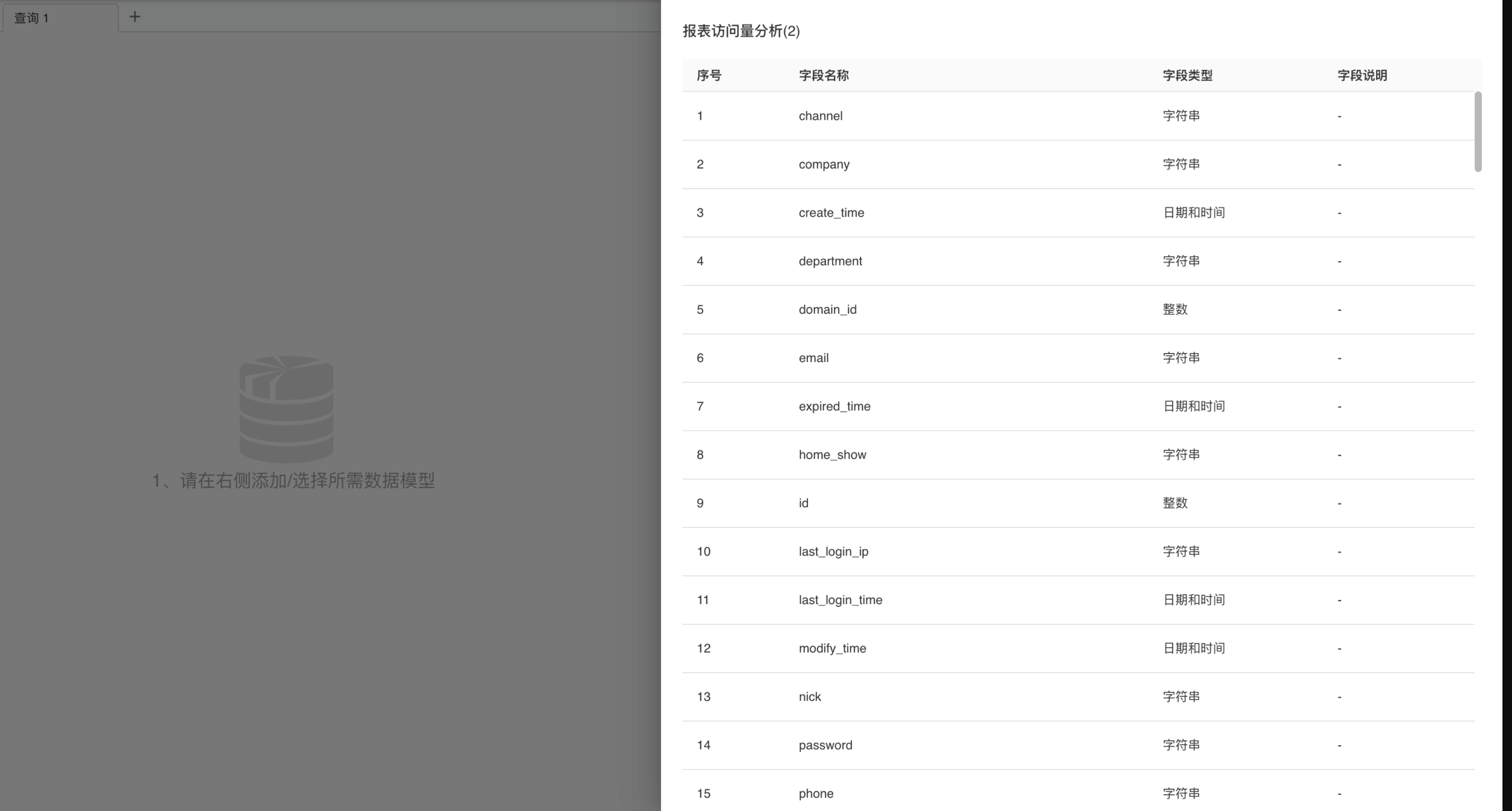Click the department field name

pos(830,261)
